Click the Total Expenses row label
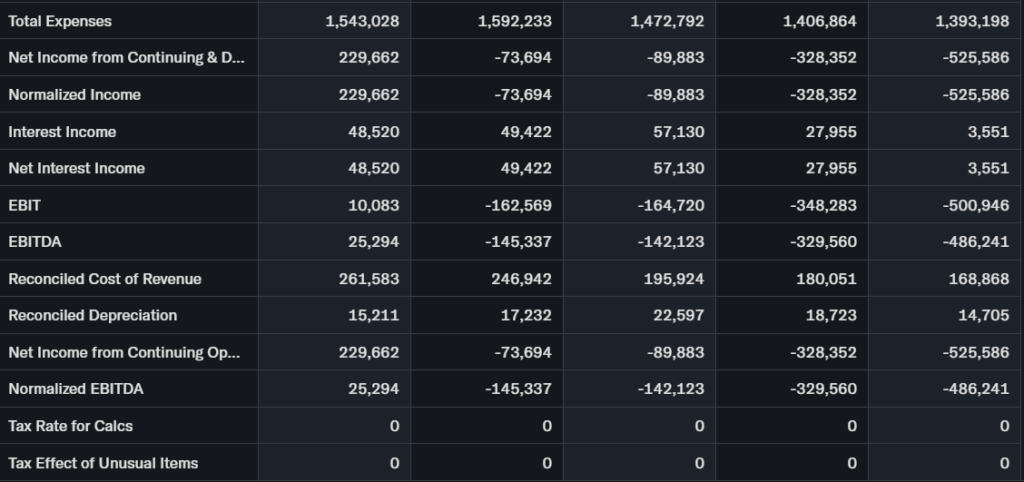Image resolution: width=1024 pixels, height=482 pixels. click(x=60, y=21)
